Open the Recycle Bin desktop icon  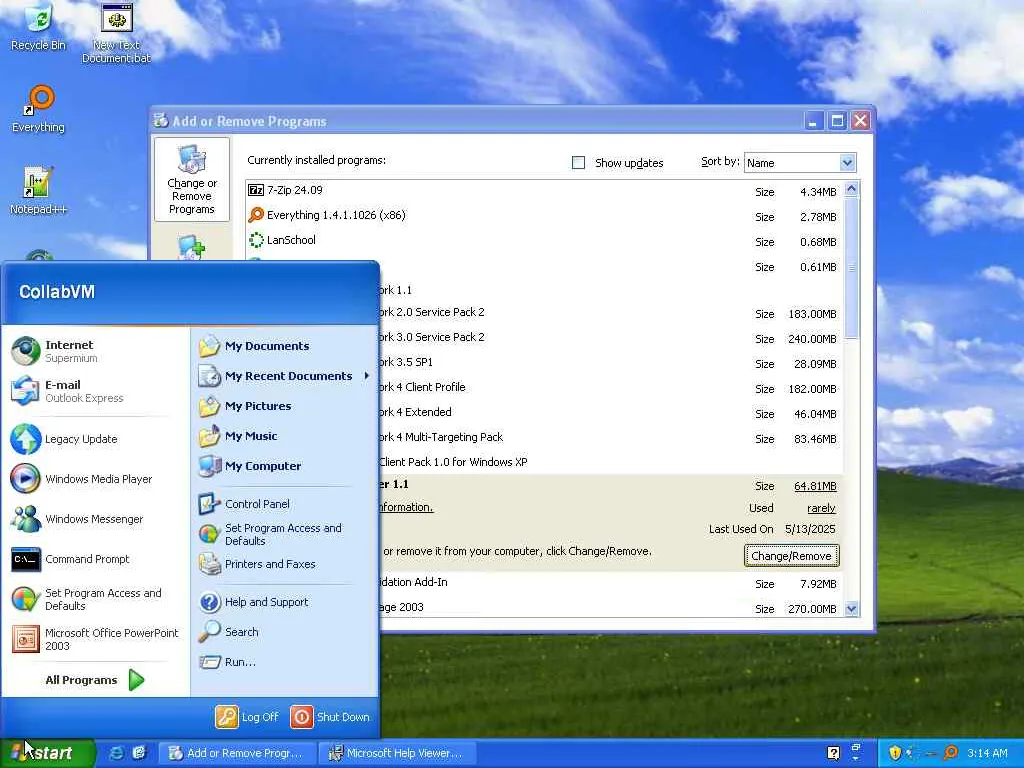(38, 27)
